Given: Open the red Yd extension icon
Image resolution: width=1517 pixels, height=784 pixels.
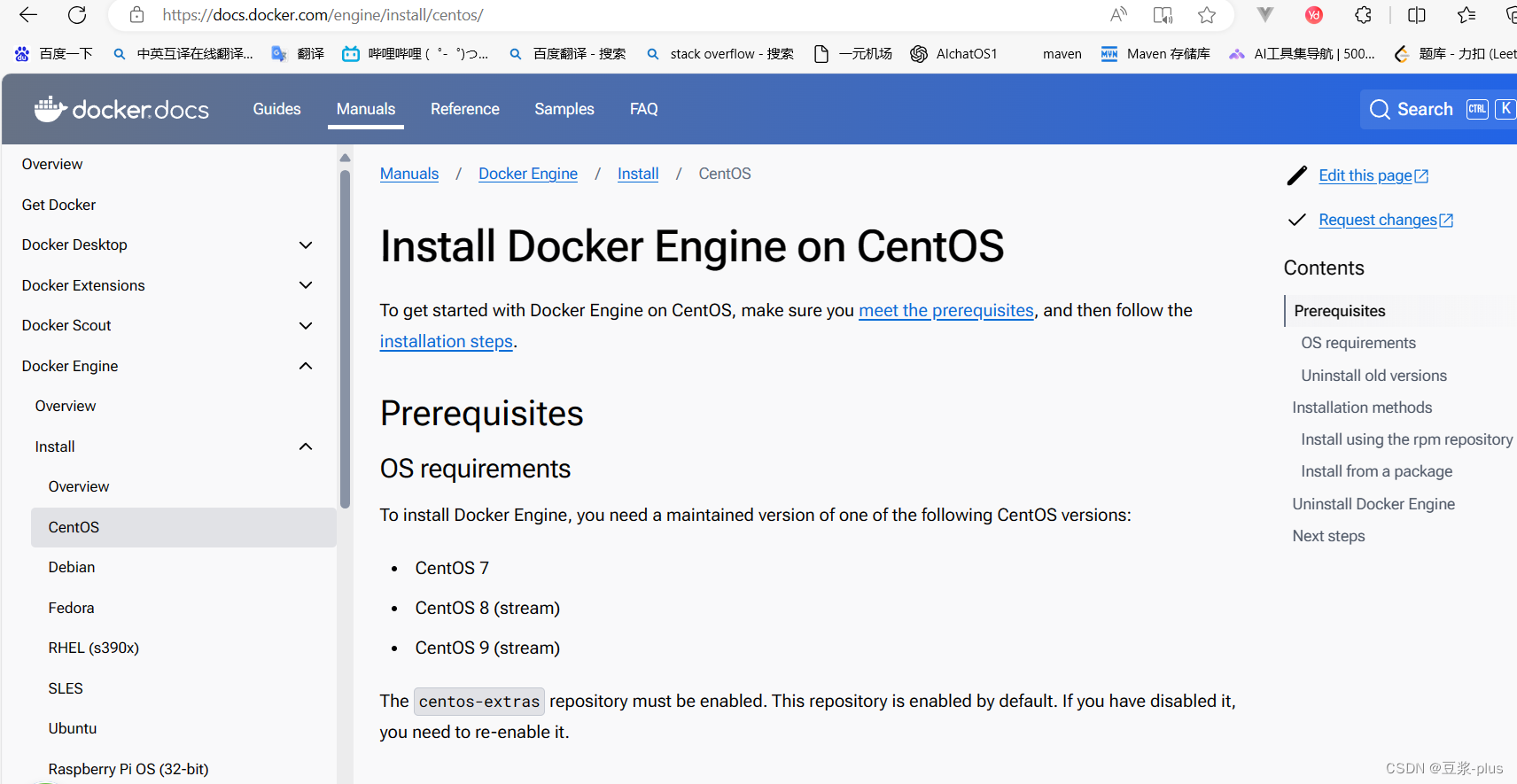Looking at the screenshot, I should pyautogui.click(x=1314, y=15).
